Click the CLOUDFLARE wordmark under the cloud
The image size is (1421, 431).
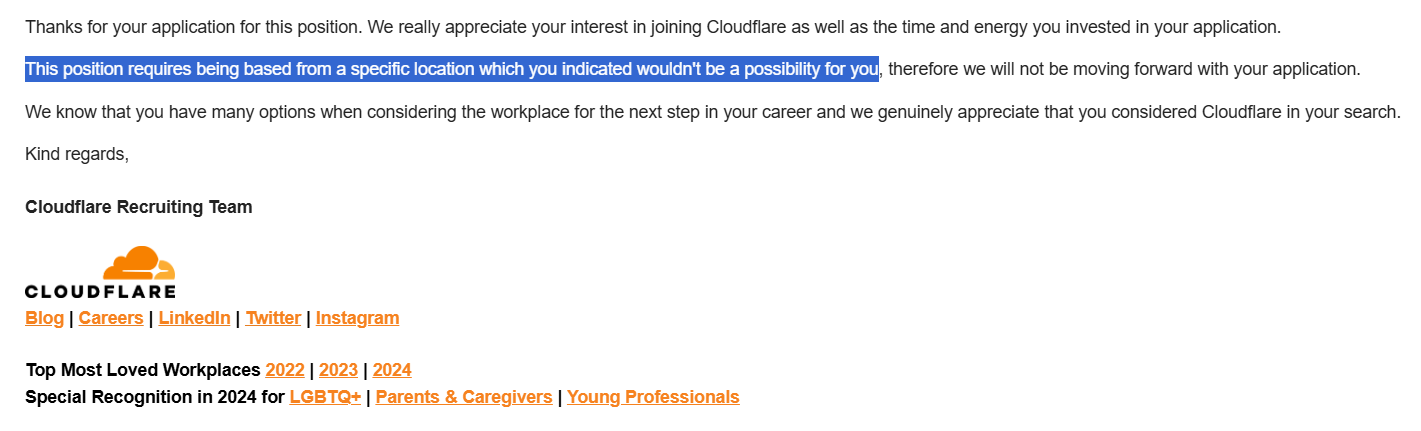pyautogui.click(x=100, y=291)
